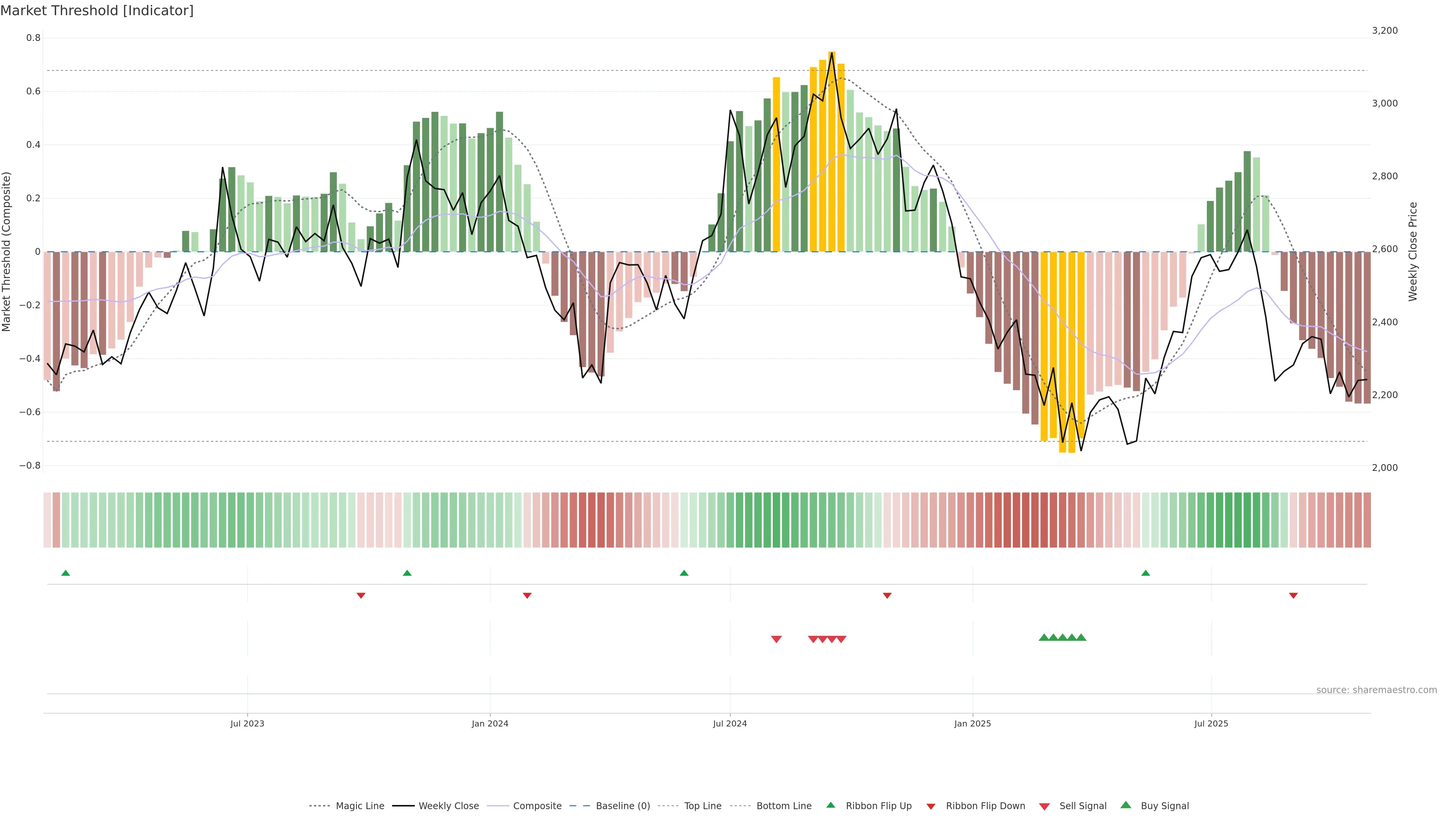Click the rightmost green buy signal triangle

tap(1081, 637)
